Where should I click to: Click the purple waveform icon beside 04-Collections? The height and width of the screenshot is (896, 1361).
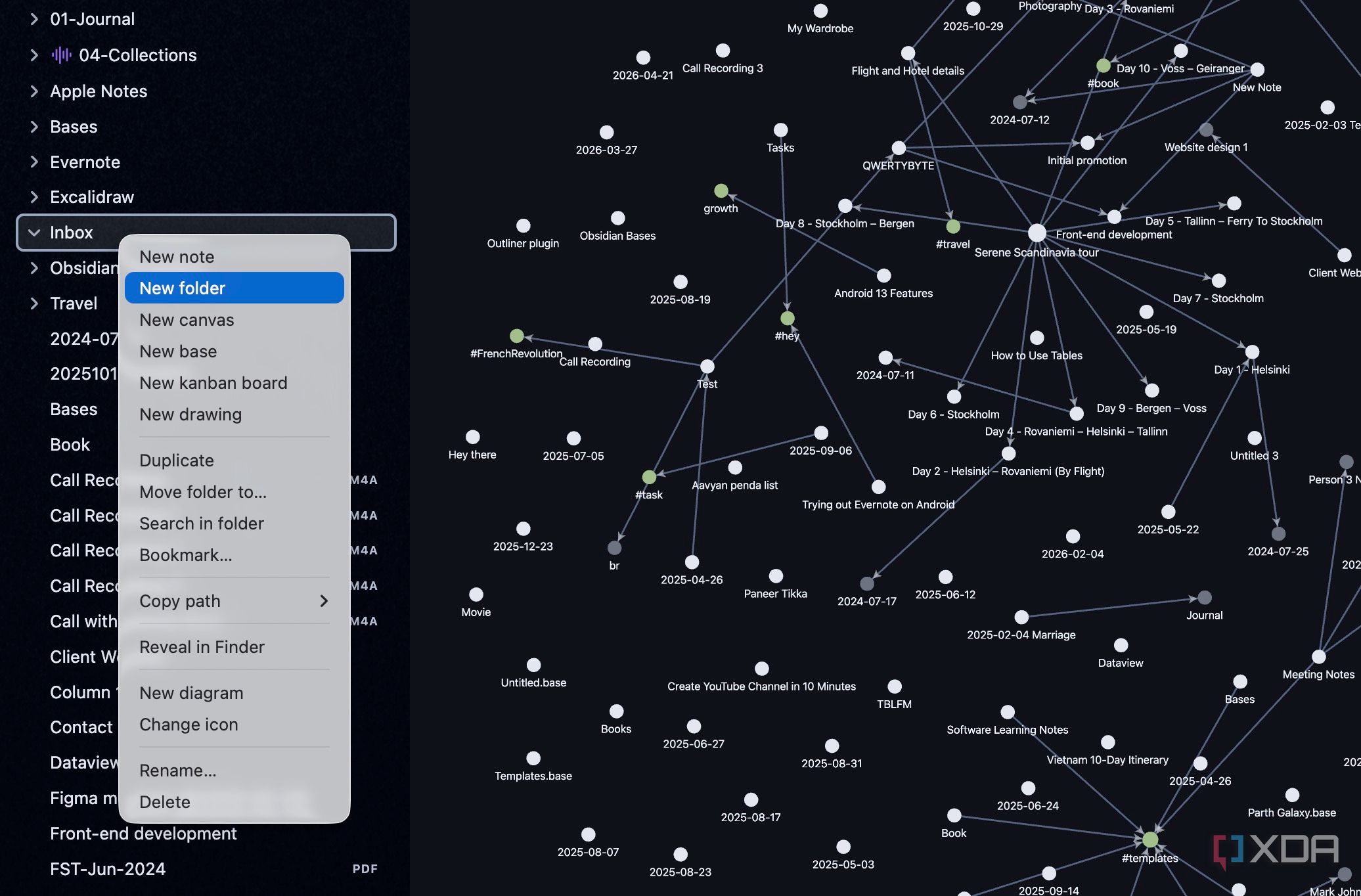pyautogui.click(x=61, y=55)
